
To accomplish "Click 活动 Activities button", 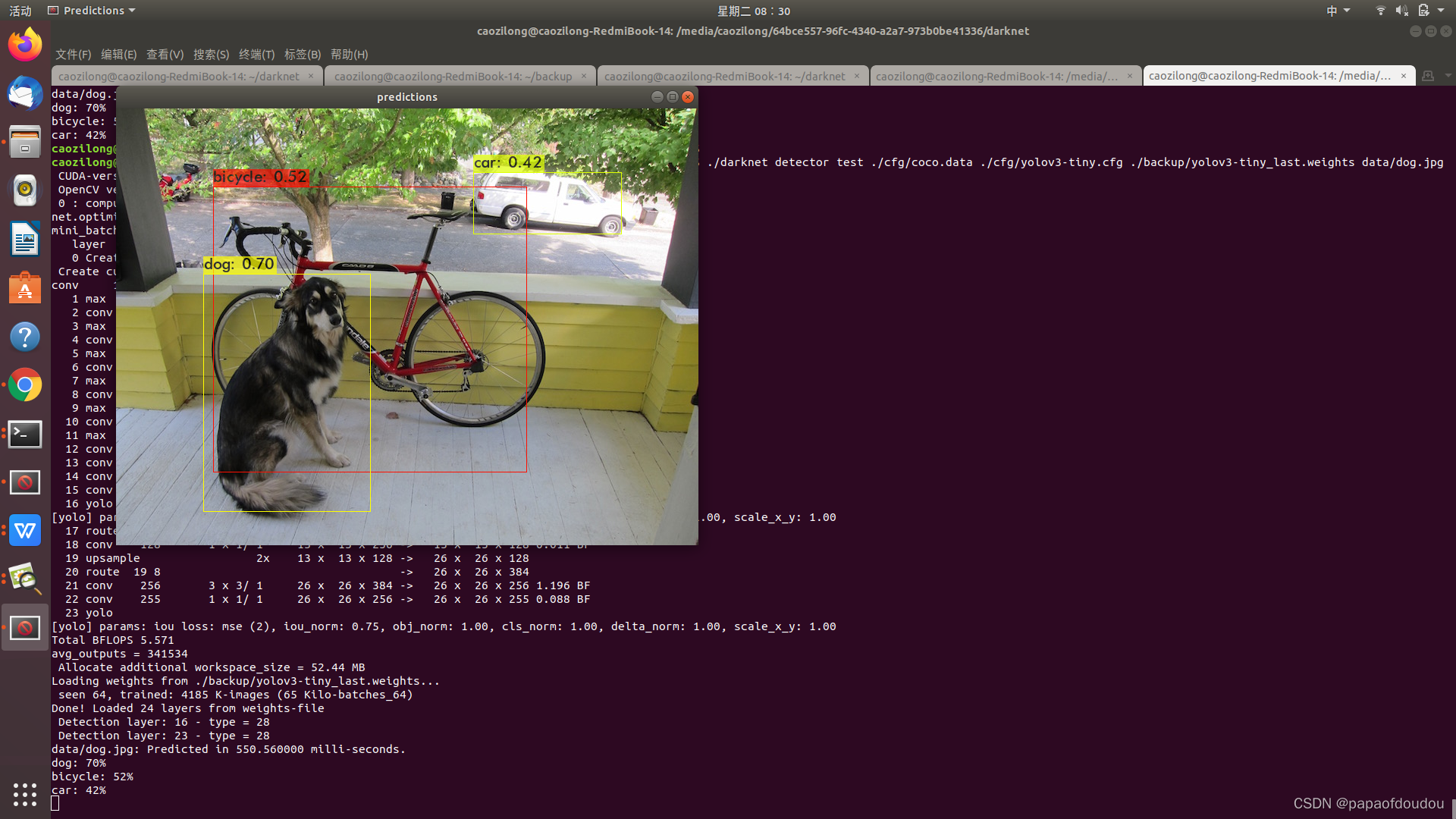I will 20,11.
